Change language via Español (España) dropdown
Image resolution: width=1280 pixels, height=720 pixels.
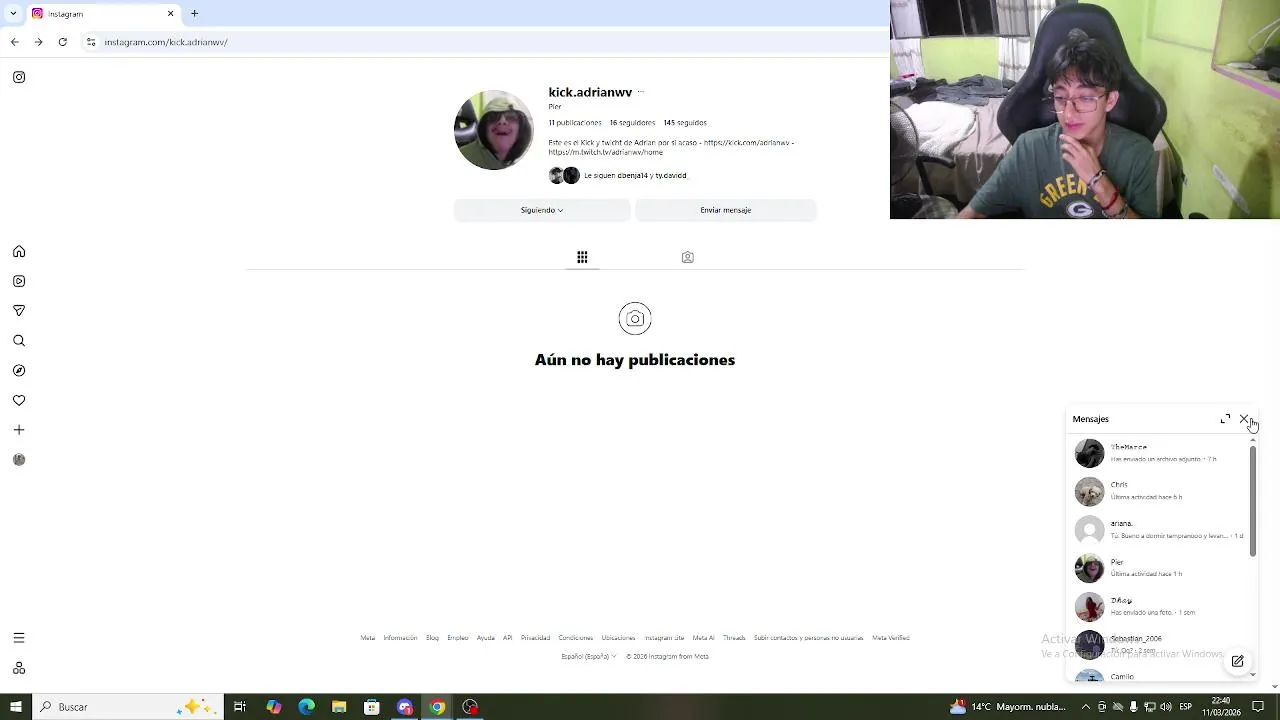pos(588,657)
